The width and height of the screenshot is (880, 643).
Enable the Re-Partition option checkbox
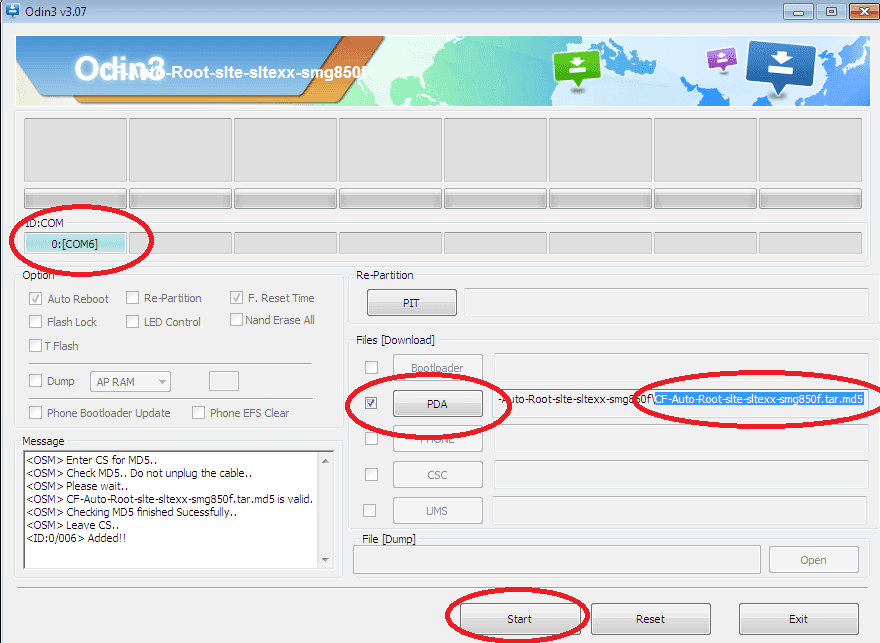pos(132,297)
